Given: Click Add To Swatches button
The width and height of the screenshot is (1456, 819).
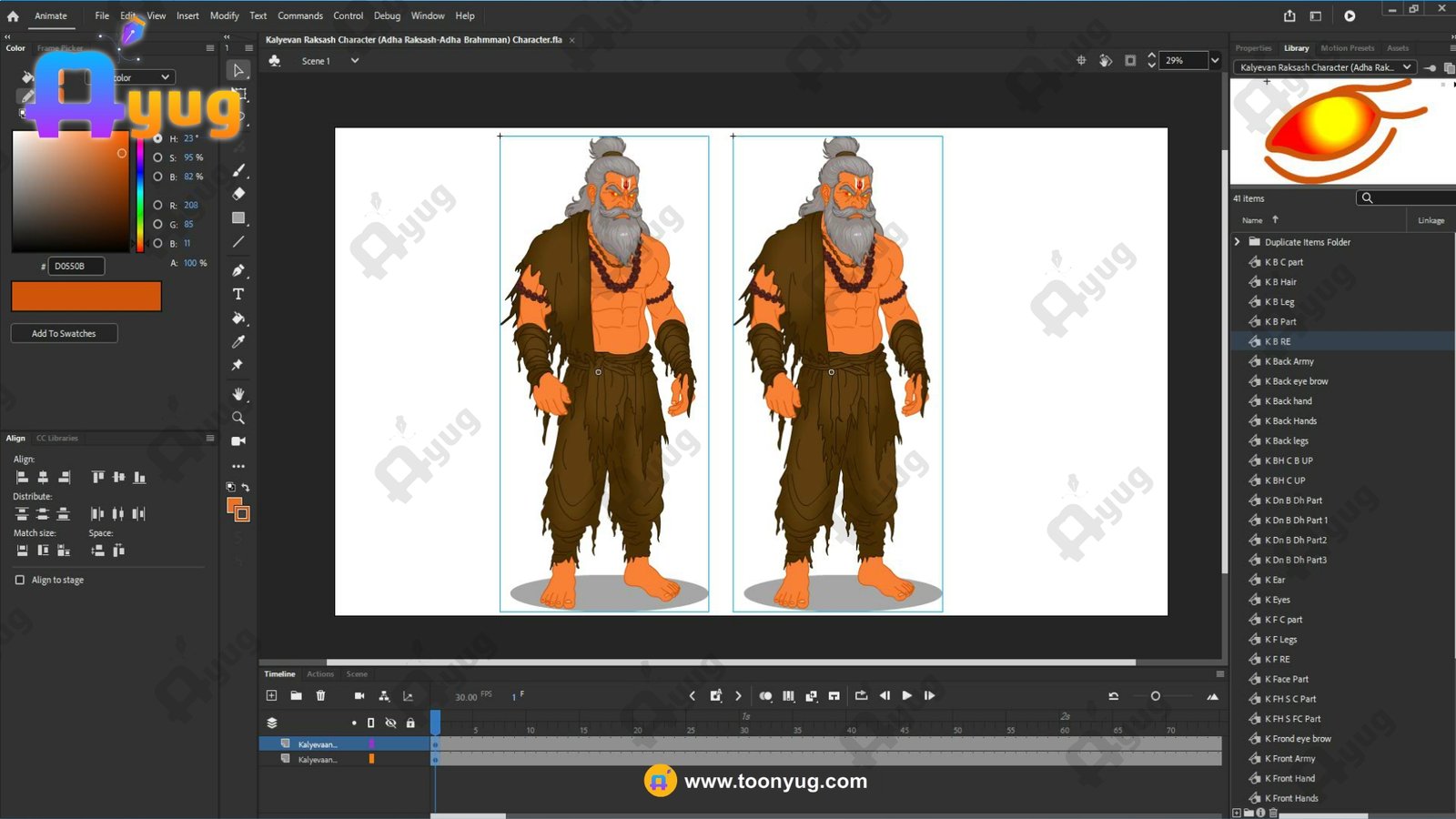Looking at the screenshot, I should pyautogui.click(x=64, y=333).
